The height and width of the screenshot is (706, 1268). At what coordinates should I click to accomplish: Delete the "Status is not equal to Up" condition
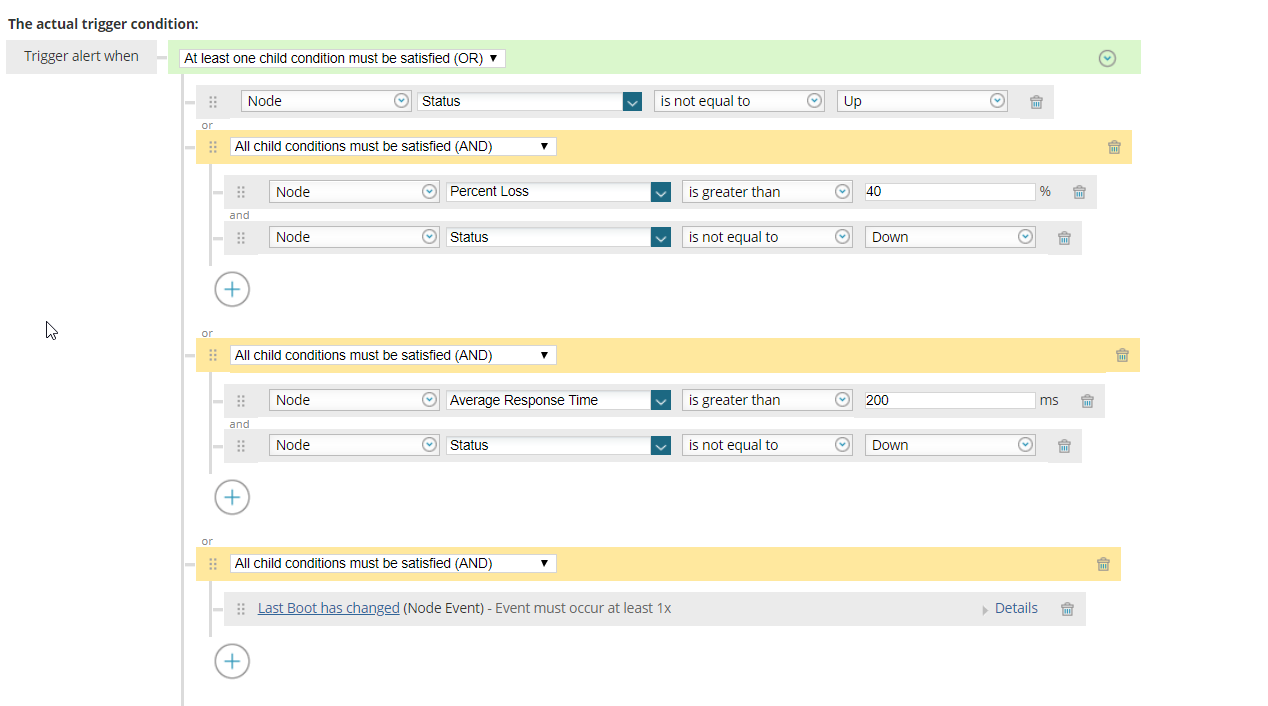pos(1035,101)
